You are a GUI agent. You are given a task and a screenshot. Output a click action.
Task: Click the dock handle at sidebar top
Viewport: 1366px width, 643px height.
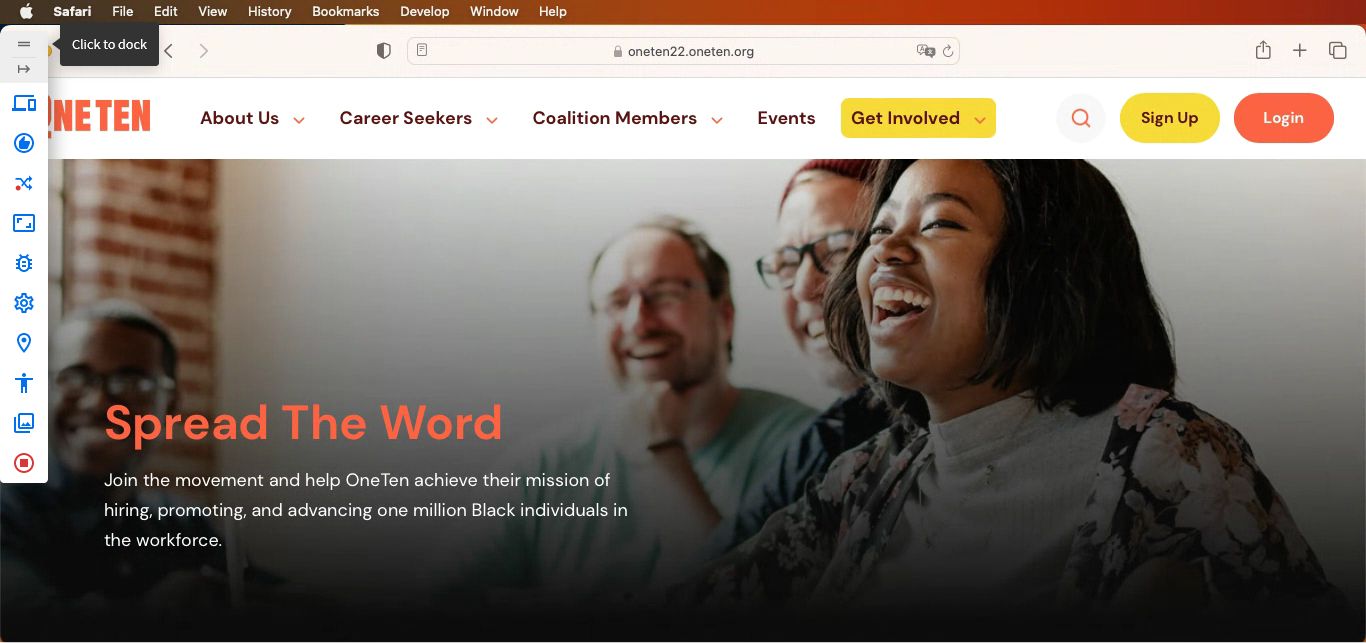24,44
